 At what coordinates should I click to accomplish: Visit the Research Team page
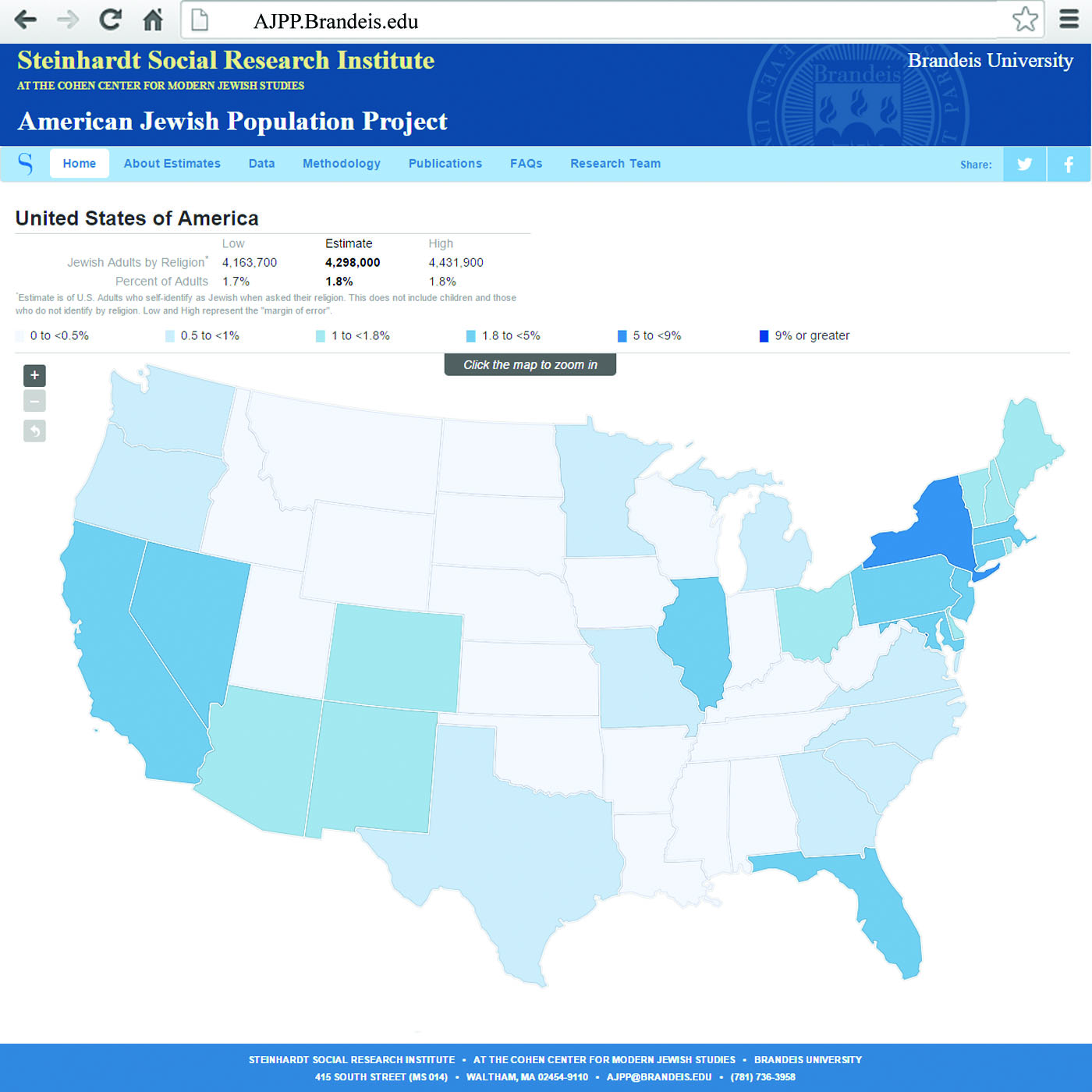(615, 164)
